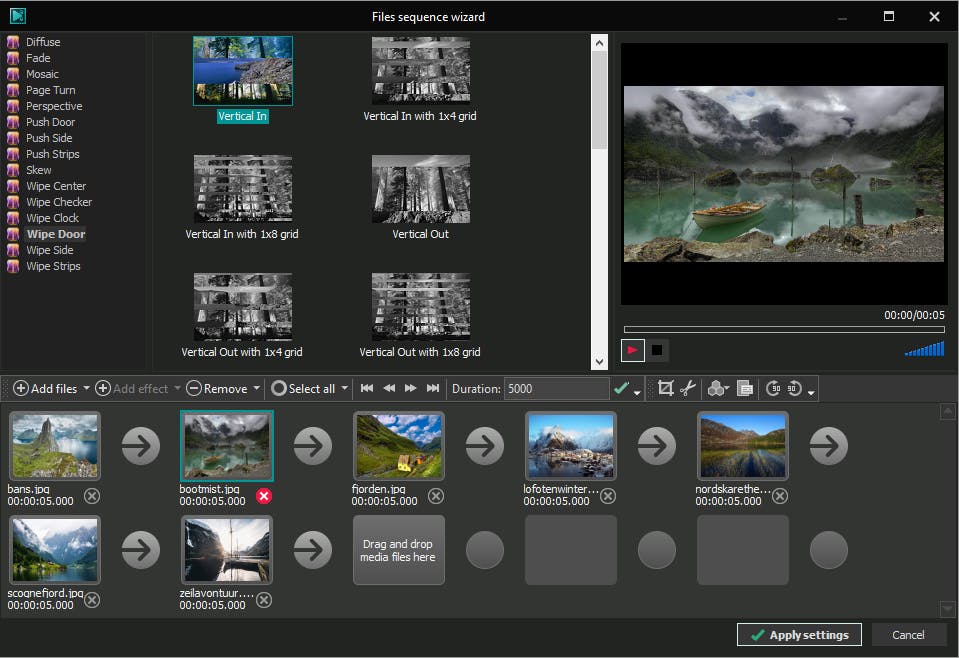Open the Select all dropdown arrow
The height and width of the screenshot is (658, 959).
[x=345, y=388]
